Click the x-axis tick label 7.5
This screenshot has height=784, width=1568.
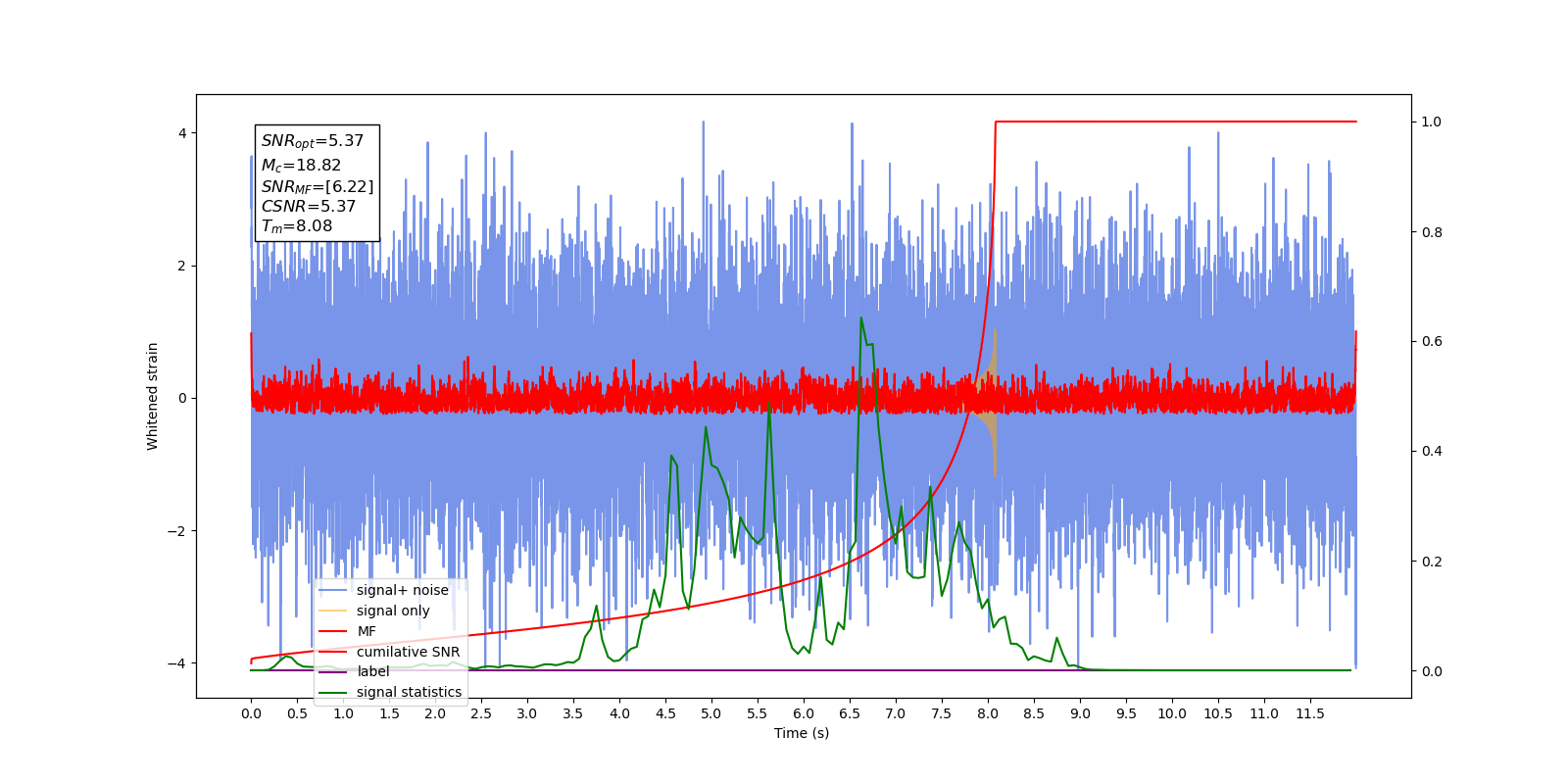942,713
